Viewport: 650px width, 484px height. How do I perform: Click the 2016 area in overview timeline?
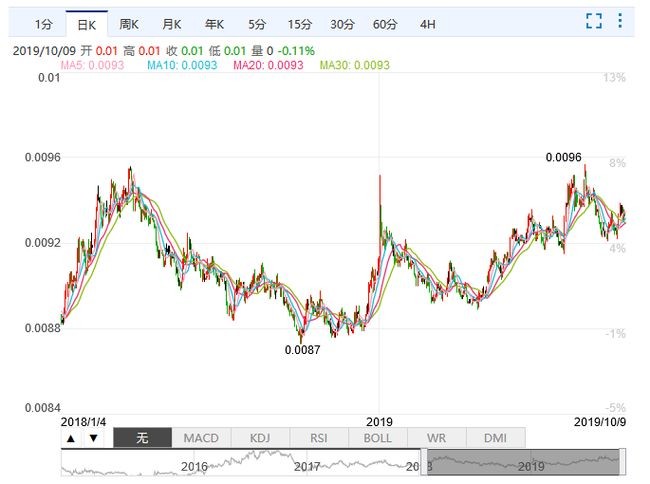pos(194,465)
